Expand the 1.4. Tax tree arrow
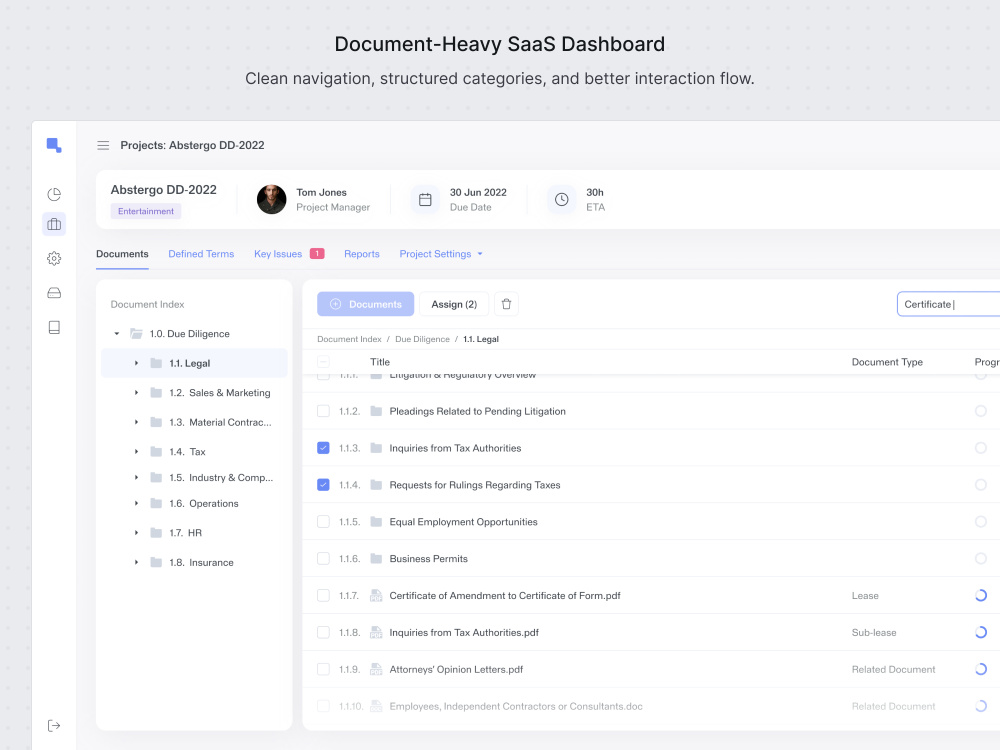The height and width of the screenshot is (750, 1000). coord(136,452)
